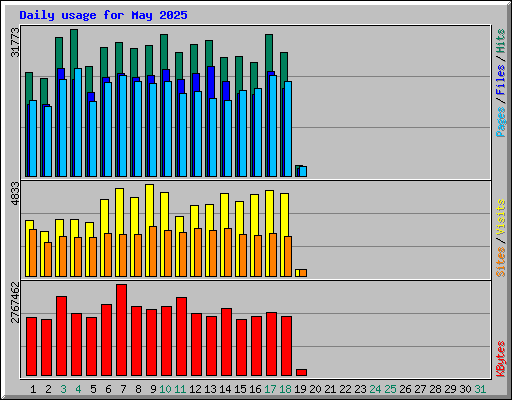Select the orange Sites bar for day 18
512x400 pixels.
tap(288, 257)
